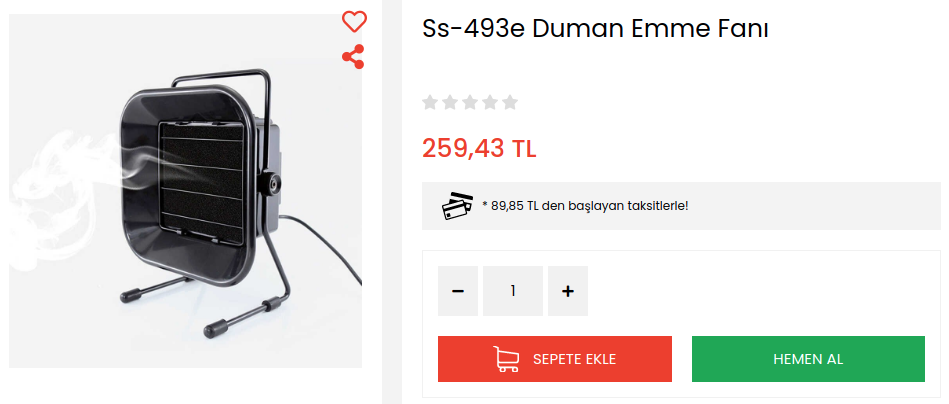Enlarge the fume extractor product photo

tap(186, 191)
